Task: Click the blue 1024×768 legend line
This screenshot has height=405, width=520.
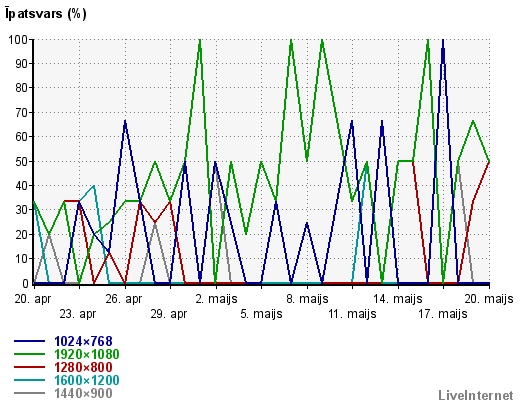Action: [x=29, y=341]
